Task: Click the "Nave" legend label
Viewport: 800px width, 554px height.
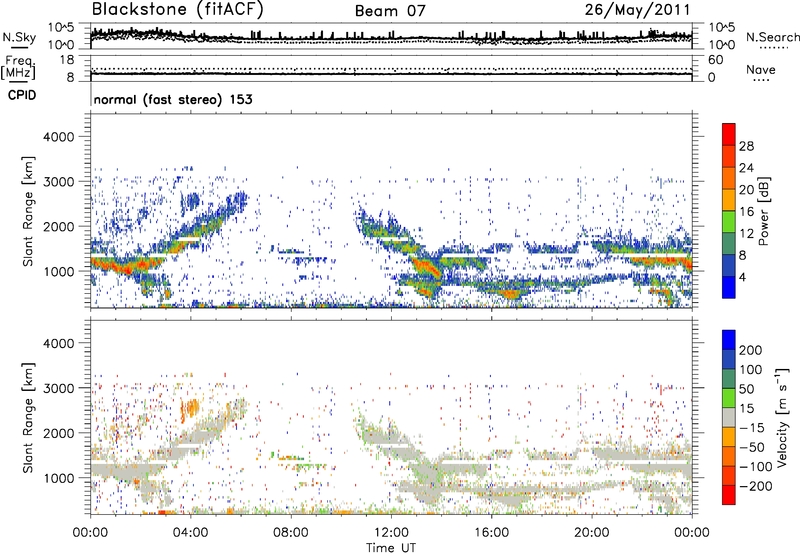Action: pos(760,69)
